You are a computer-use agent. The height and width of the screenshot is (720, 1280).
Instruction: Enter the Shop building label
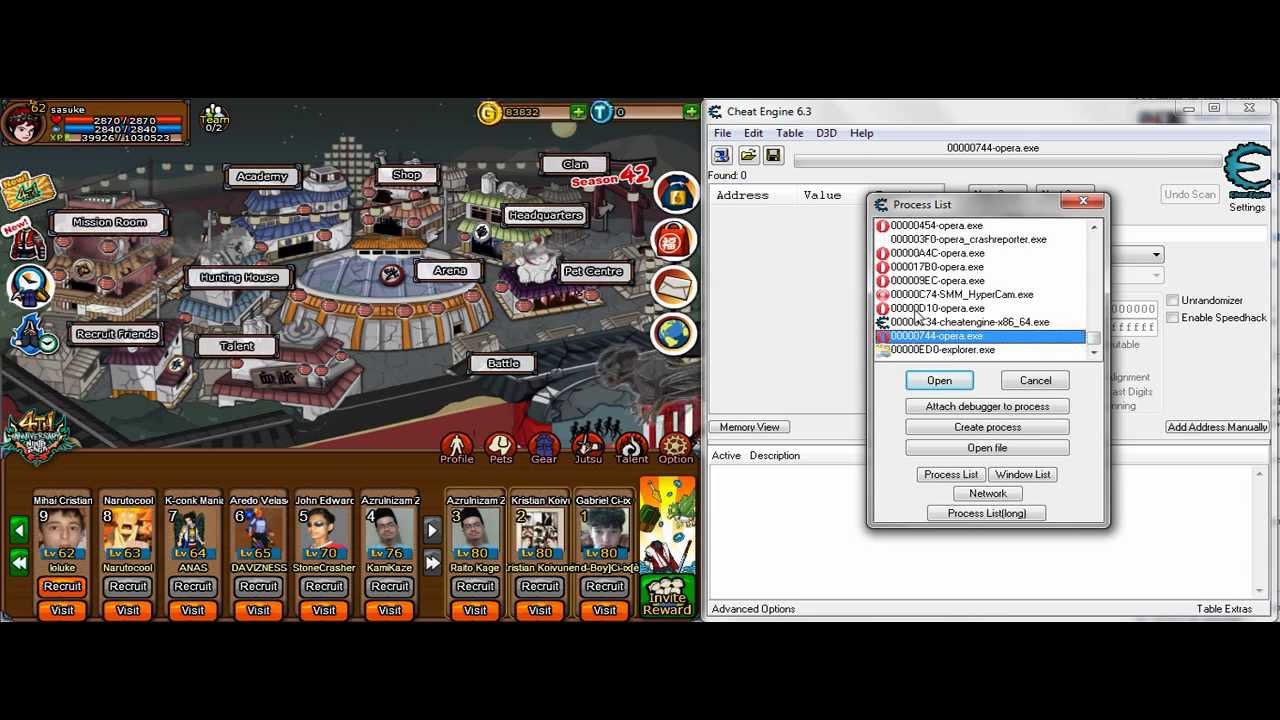pos(406,175)
